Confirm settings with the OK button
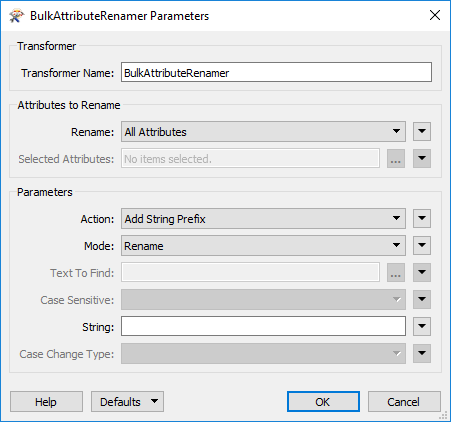Viewport: 451px width, 422px height. [x=323, y=402]
